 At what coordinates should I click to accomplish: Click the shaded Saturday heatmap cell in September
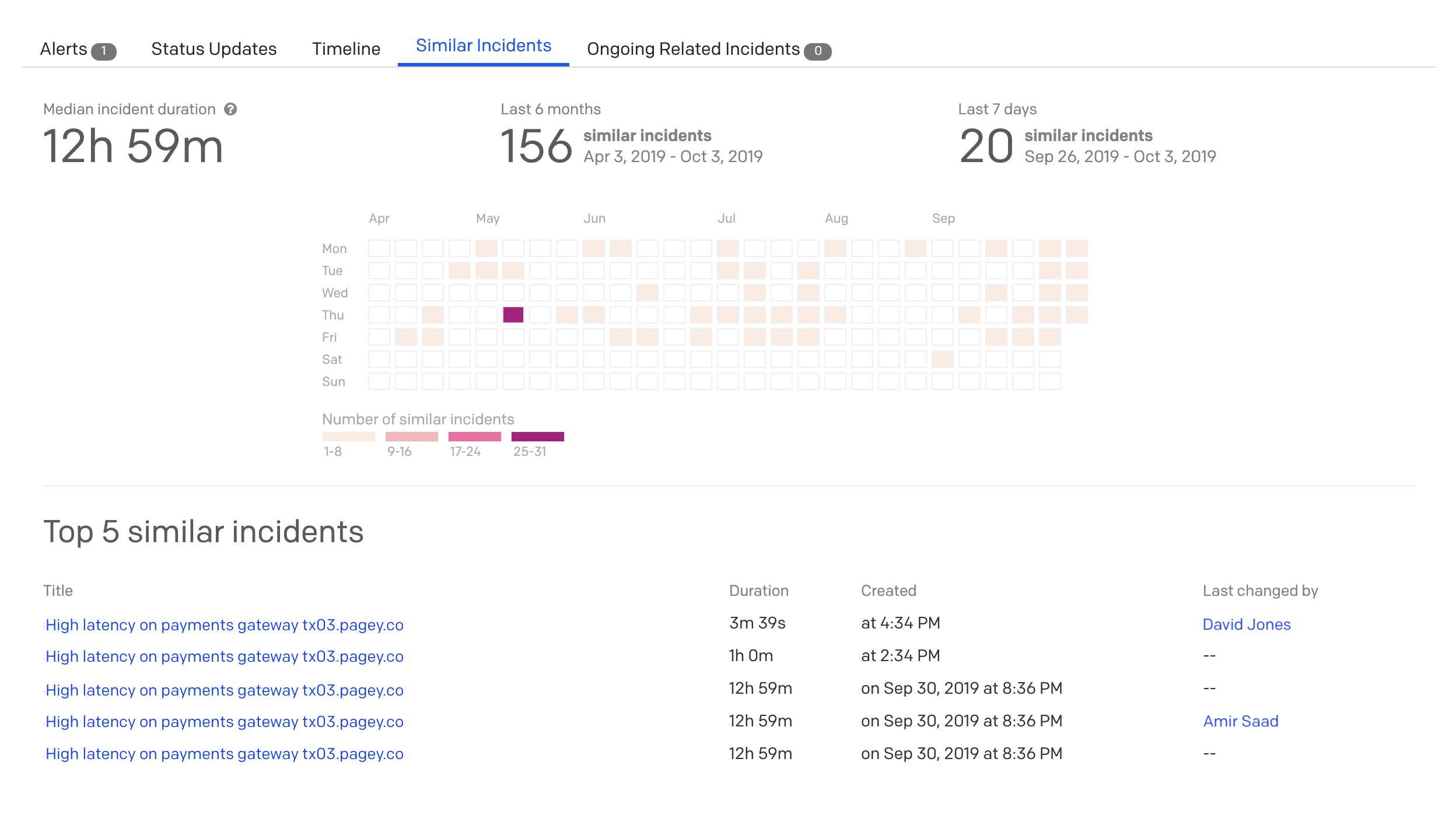point(942,359)
